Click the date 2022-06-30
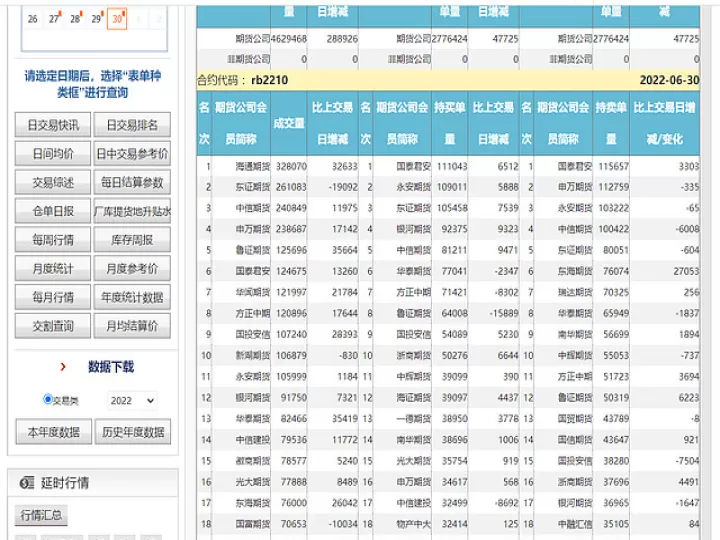Screen dimensions: 720x540 pyautogui.click(x=669, y=80)
